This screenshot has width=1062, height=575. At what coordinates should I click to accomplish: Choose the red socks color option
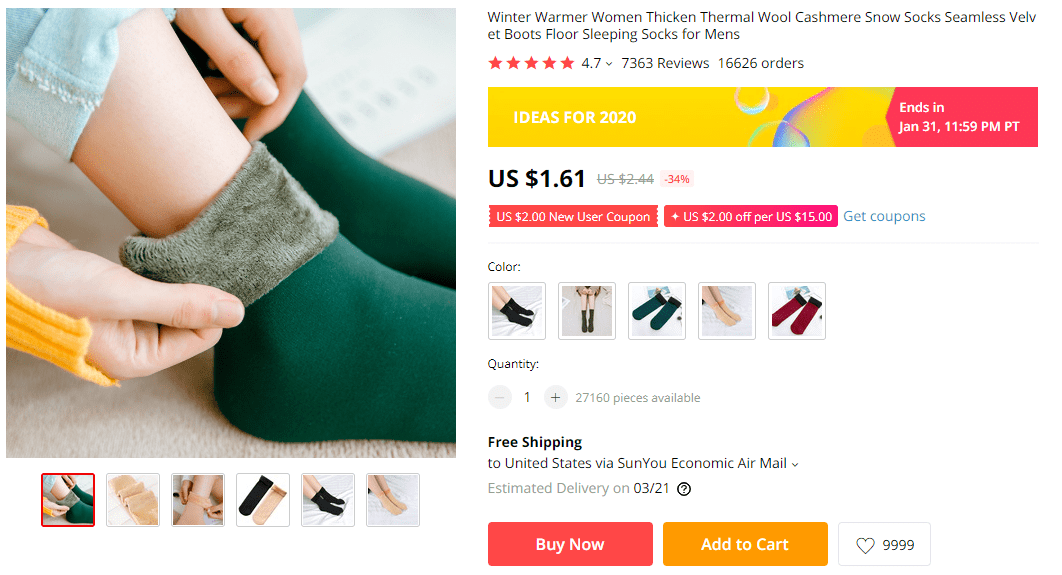[x=797, y=311]
